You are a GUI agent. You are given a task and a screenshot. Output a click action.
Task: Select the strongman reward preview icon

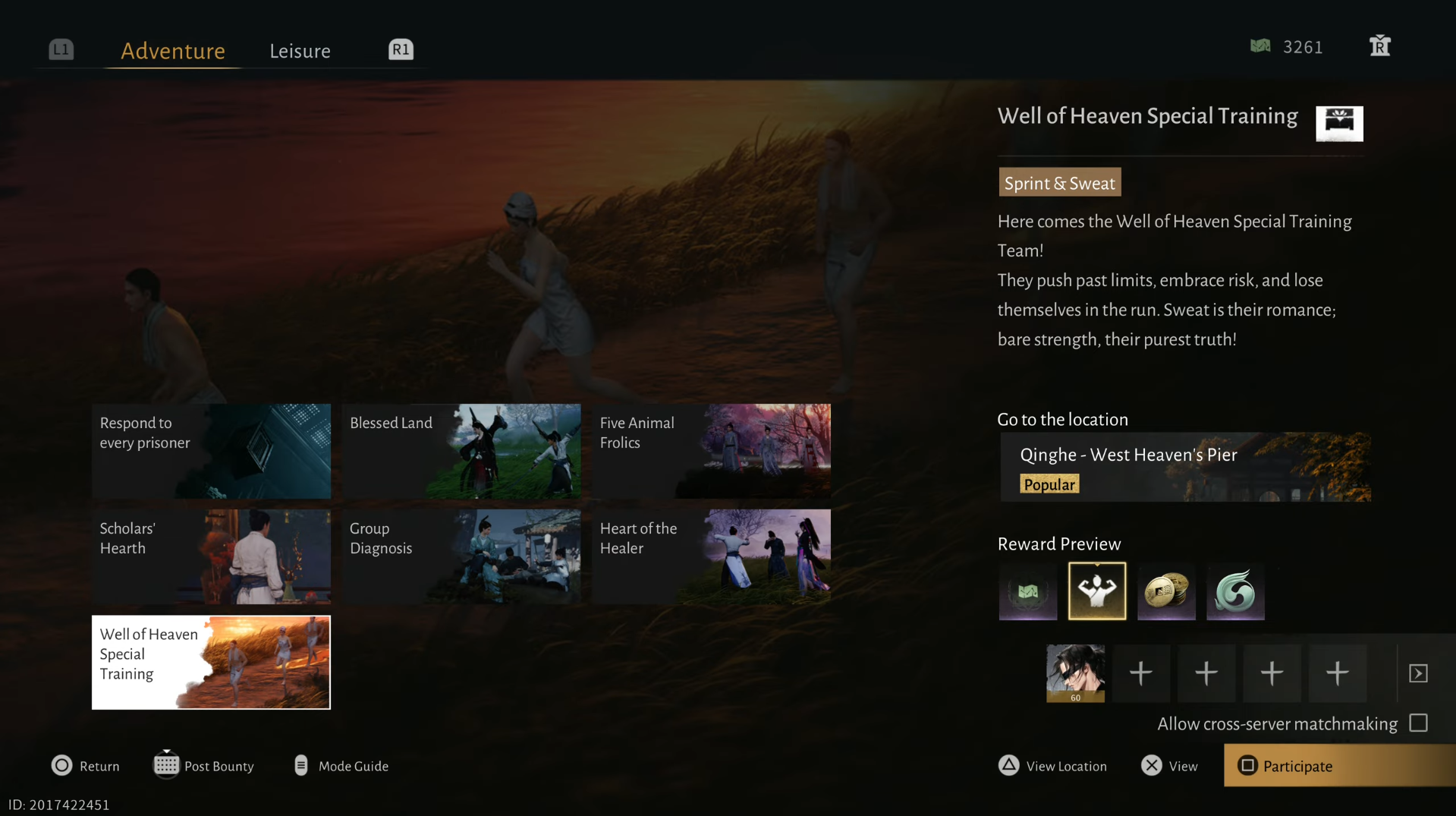coord(1096,591)
